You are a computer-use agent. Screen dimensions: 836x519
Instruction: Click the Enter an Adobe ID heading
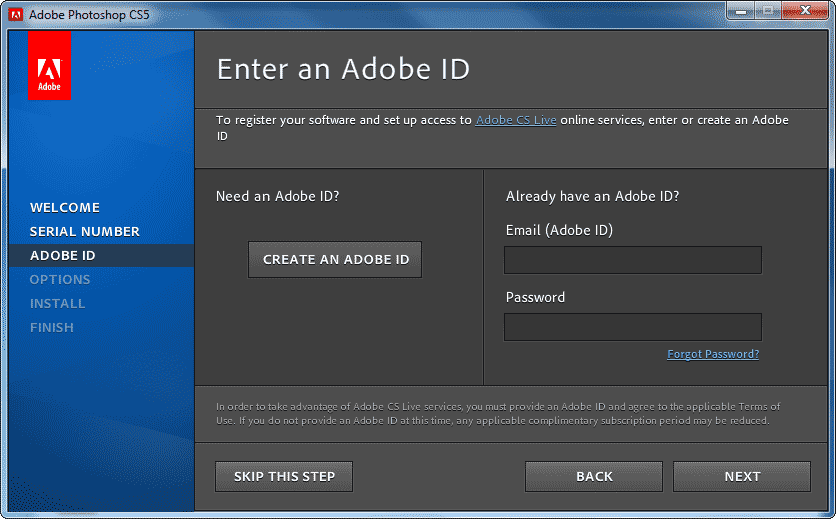pyautogui.click(x=343, y=69)
